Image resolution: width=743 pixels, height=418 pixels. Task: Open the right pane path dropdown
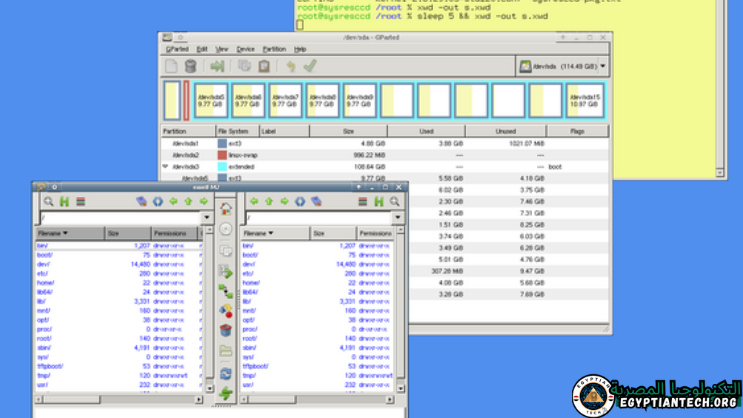click(397, 217)
